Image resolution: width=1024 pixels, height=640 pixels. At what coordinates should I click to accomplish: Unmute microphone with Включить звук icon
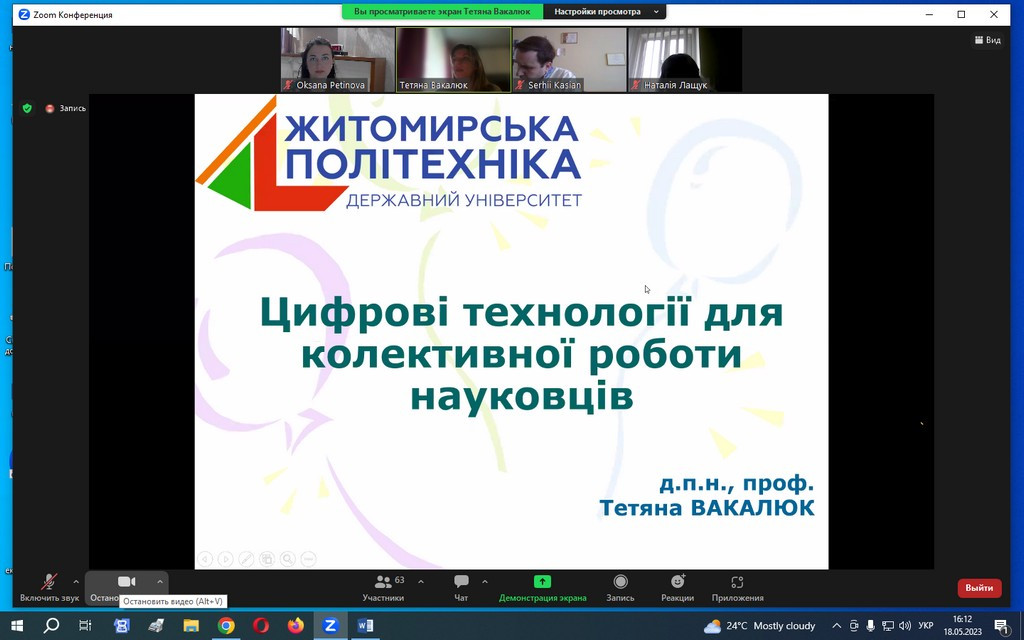pos(49,581)
